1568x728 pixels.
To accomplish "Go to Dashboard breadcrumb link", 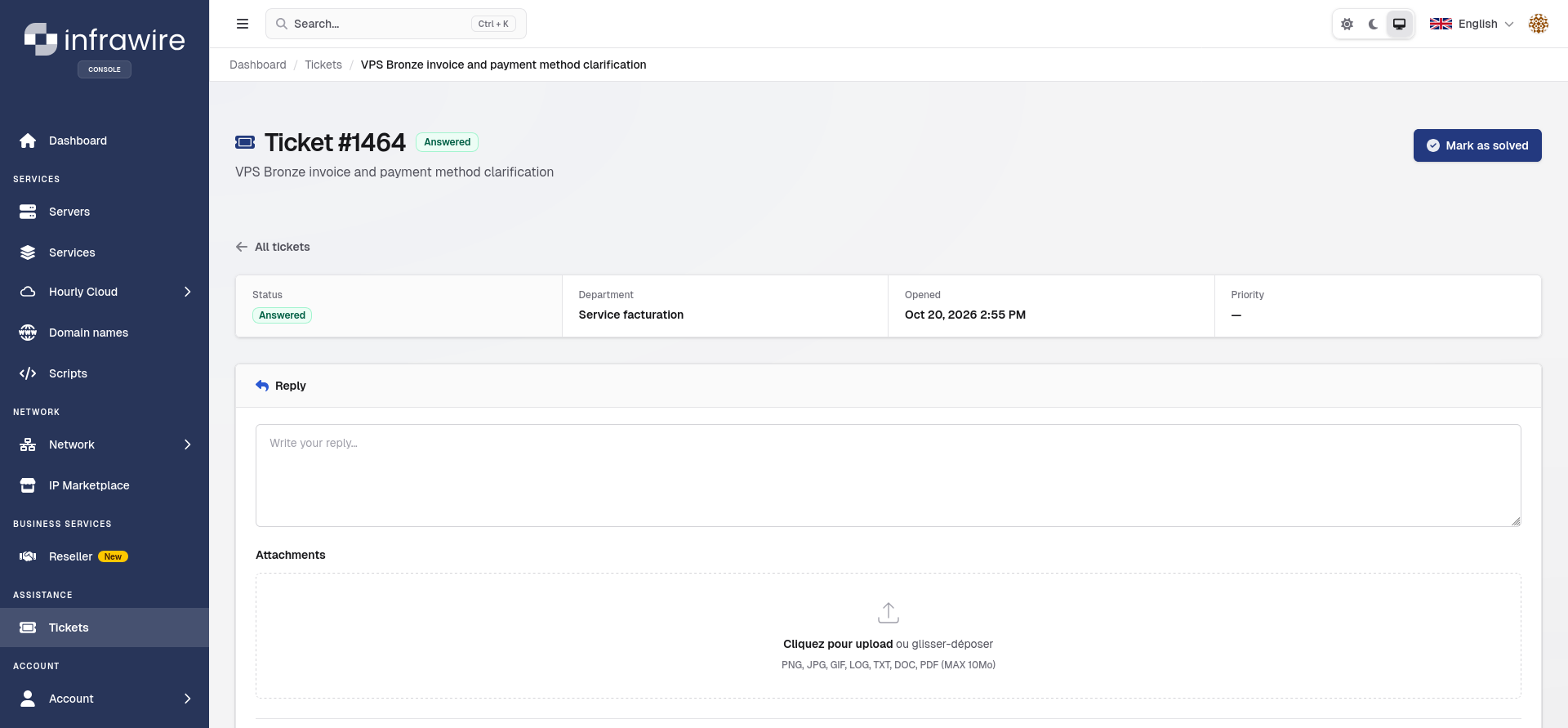I will [258, 65].
